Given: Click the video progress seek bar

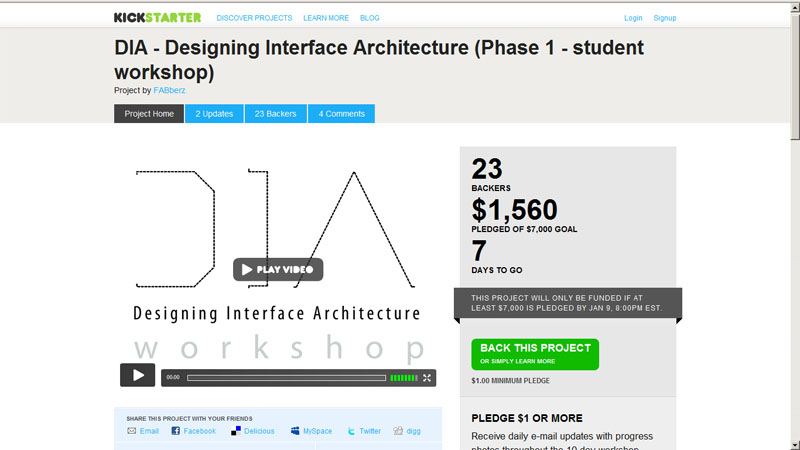Looking at the screenshot, I should pyautogui.click(x=286, y=378).
